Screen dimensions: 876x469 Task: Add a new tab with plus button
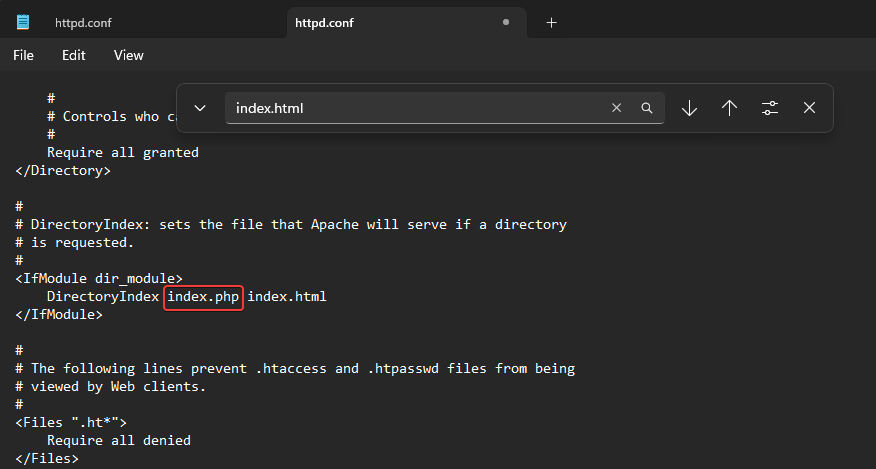tap(551, 22)
